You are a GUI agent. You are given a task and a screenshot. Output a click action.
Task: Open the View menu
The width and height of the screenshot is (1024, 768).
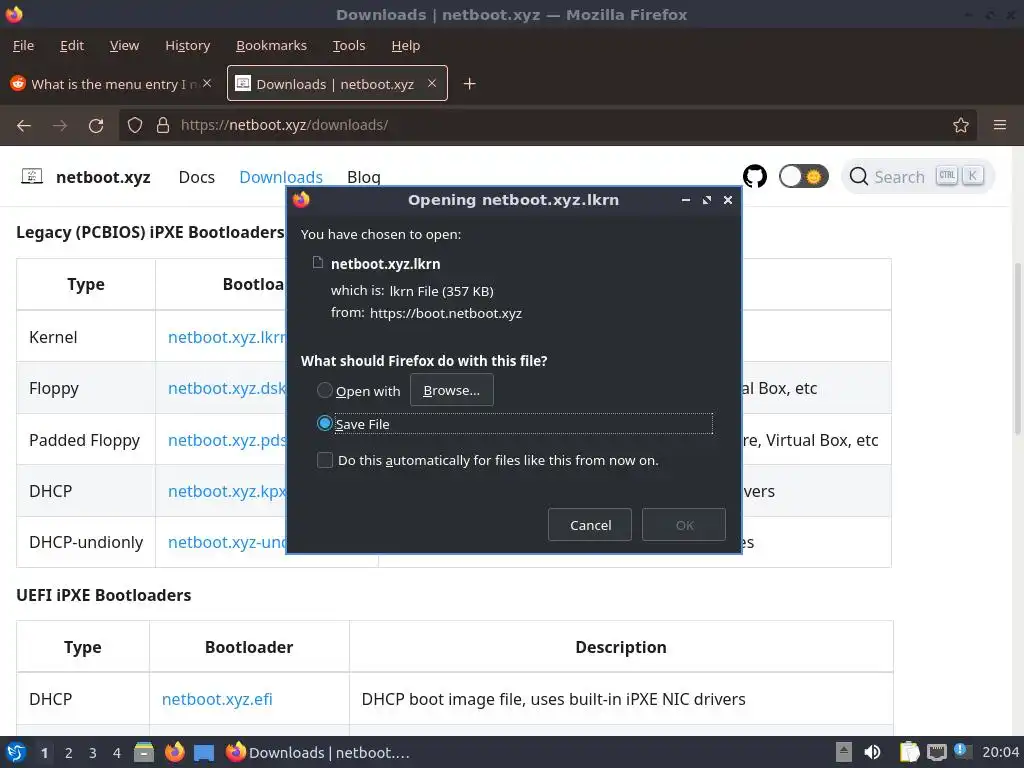pyautogui.click(x=124, y=45)
